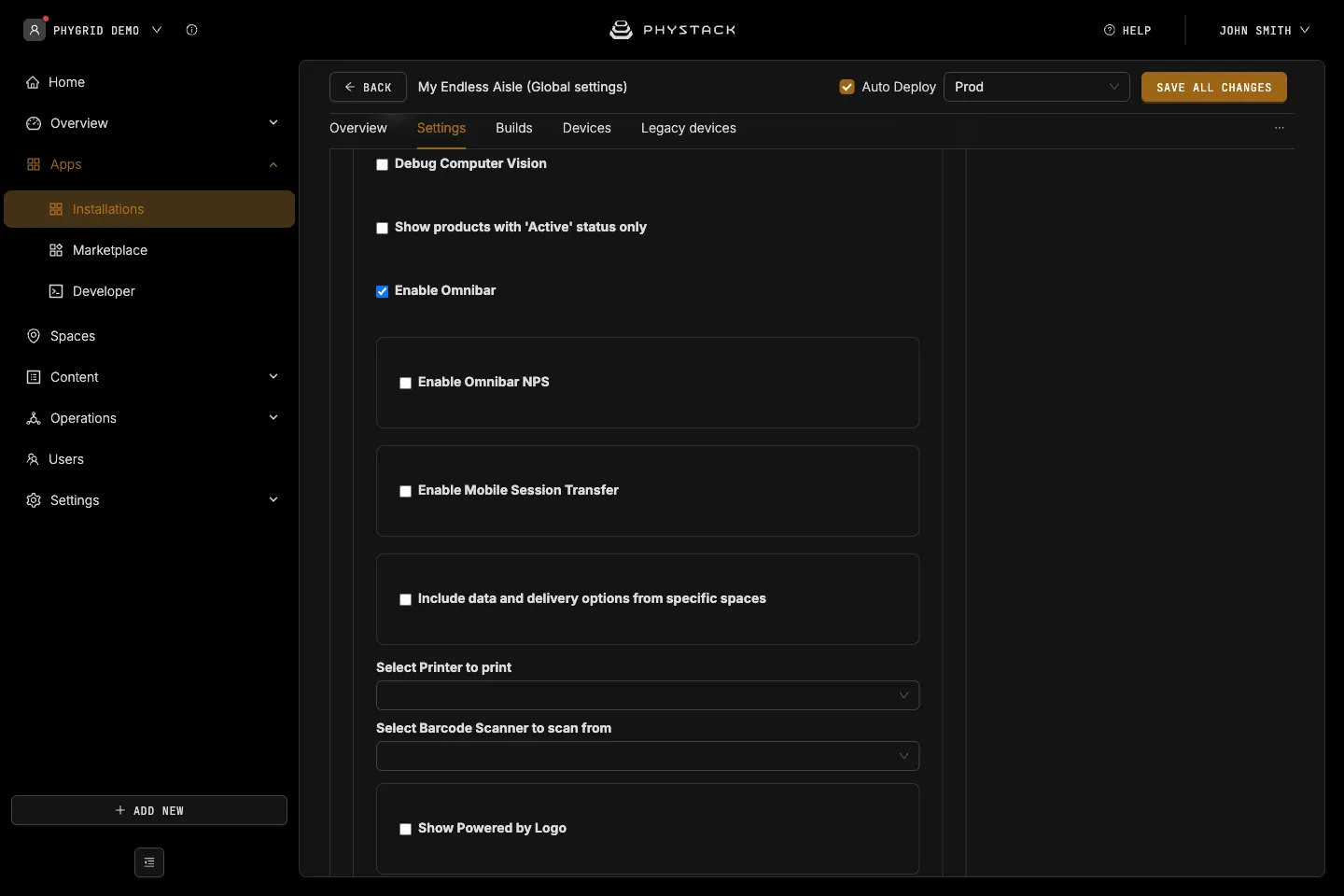Screen dimensions: 1344x896
Task: Collapse the sidebar with the bottom icon
Action: pos(149,862)
